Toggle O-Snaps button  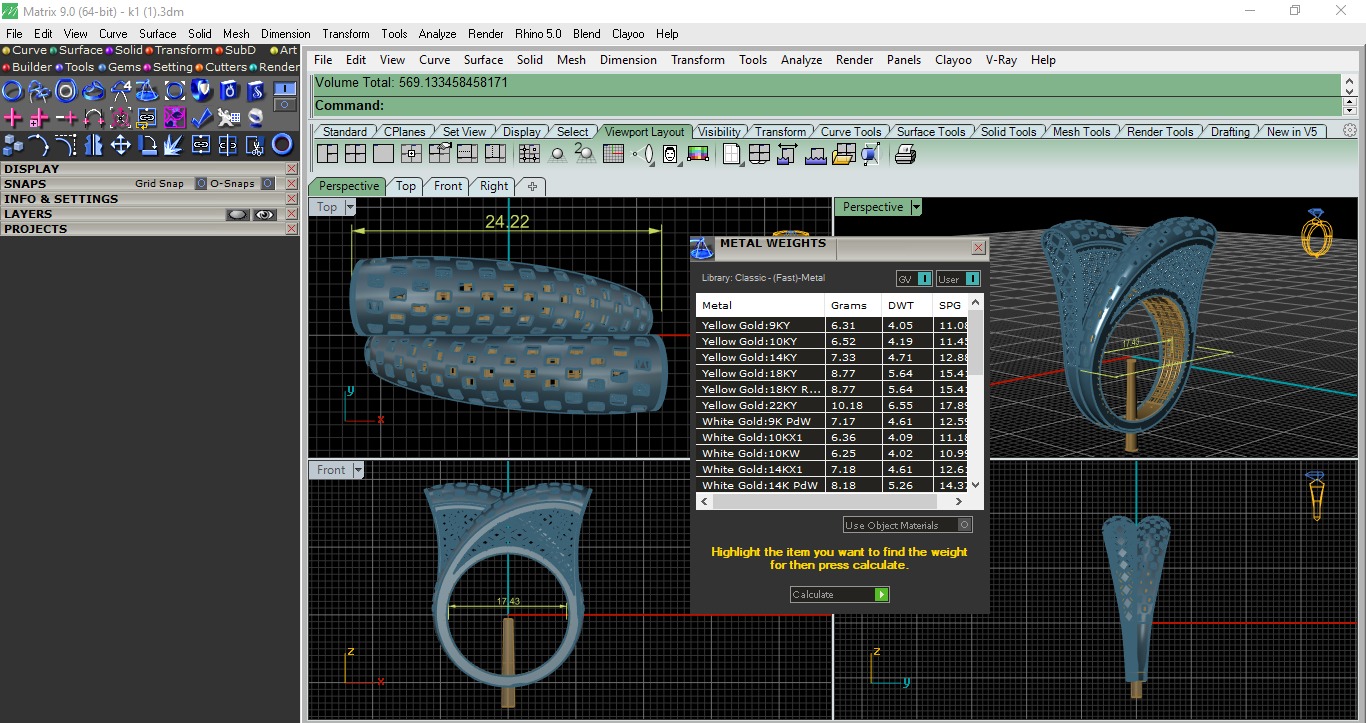click(x=267, y=184)
